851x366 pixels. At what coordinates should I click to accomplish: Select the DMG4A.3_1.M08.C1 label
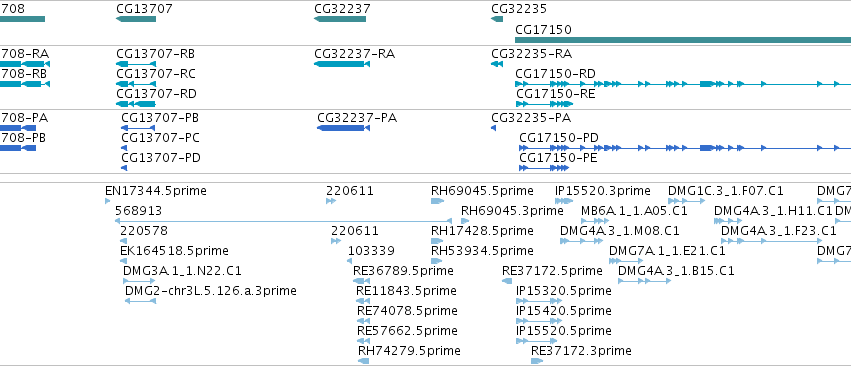click(620, 231)
